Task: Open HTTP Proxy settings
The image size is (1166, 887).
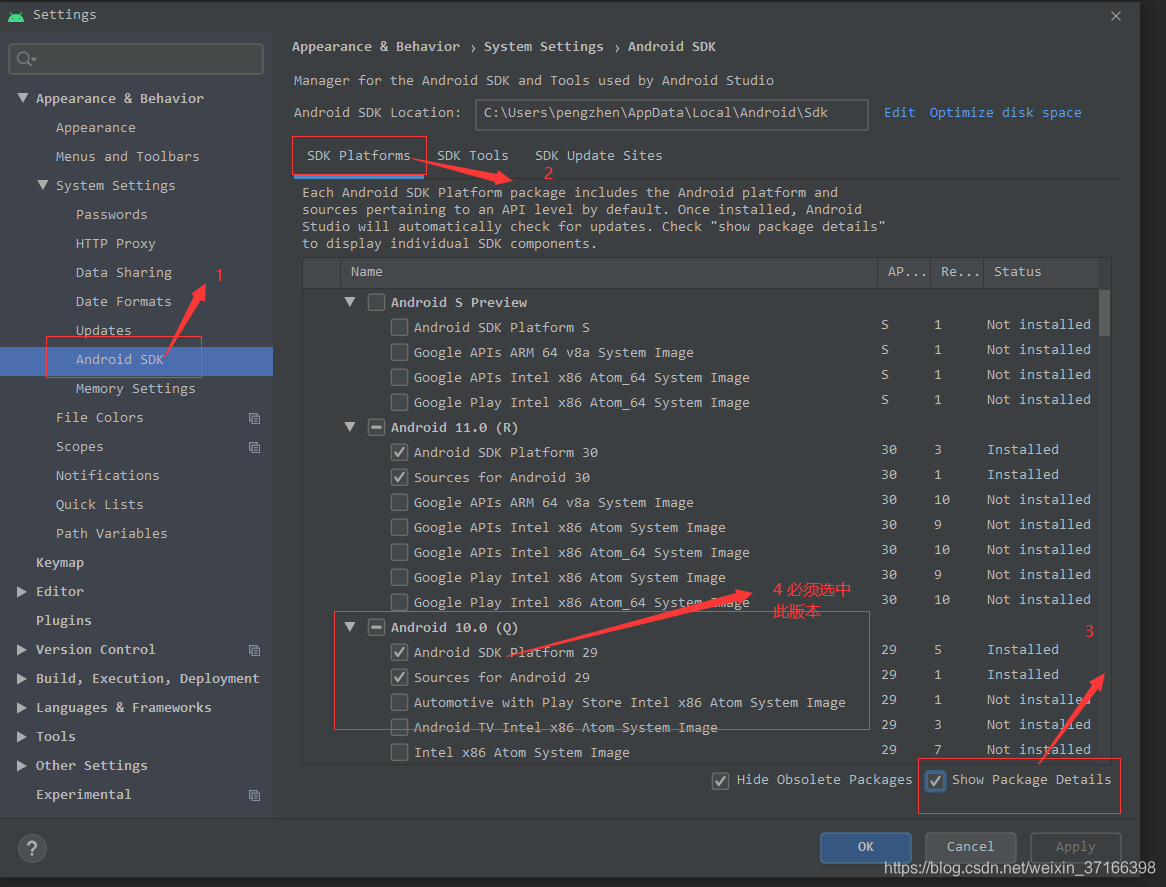Action: coord(115,244)
